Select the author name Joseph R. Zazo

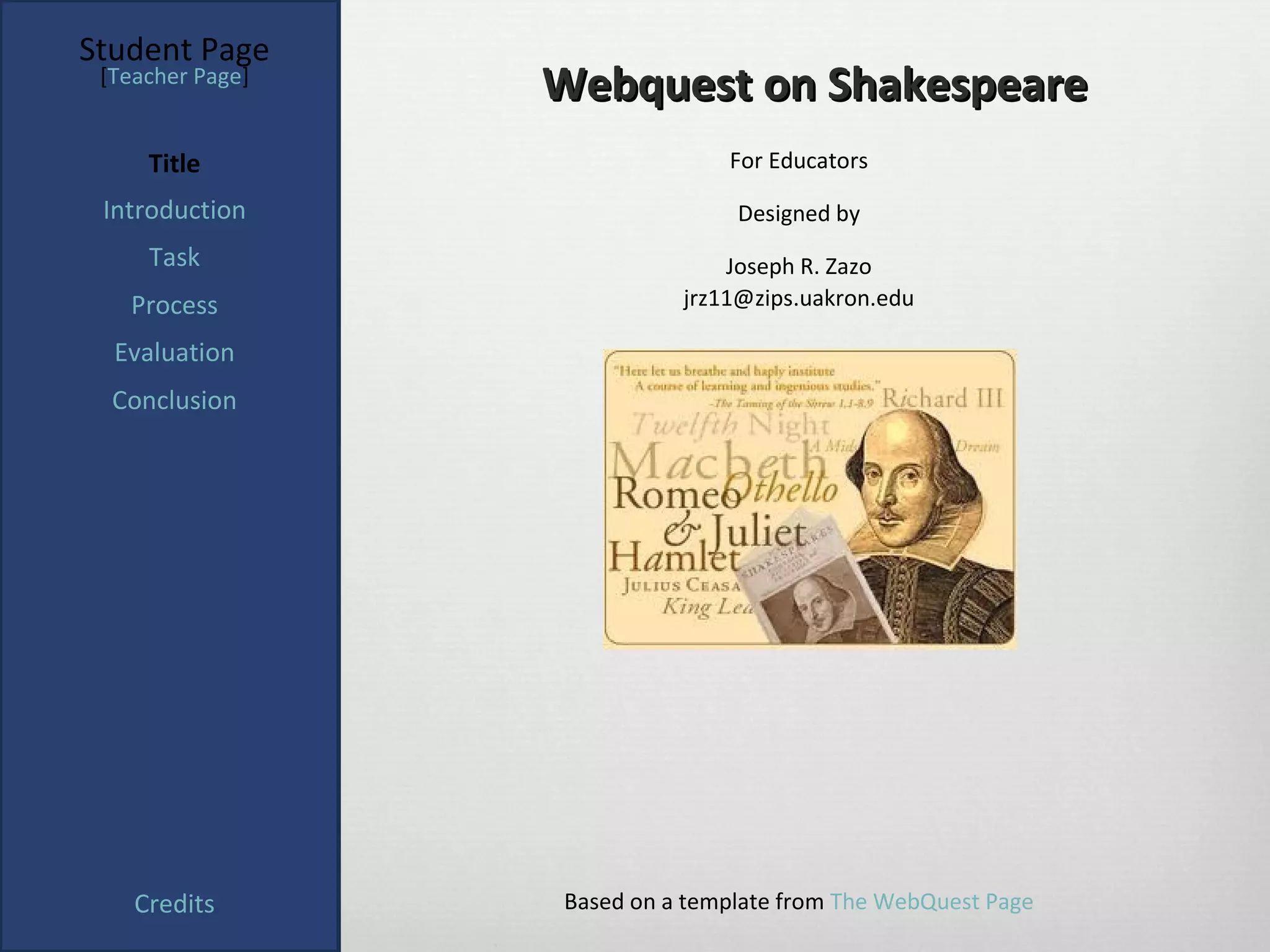pyautogui.click(x=799, y=267)
